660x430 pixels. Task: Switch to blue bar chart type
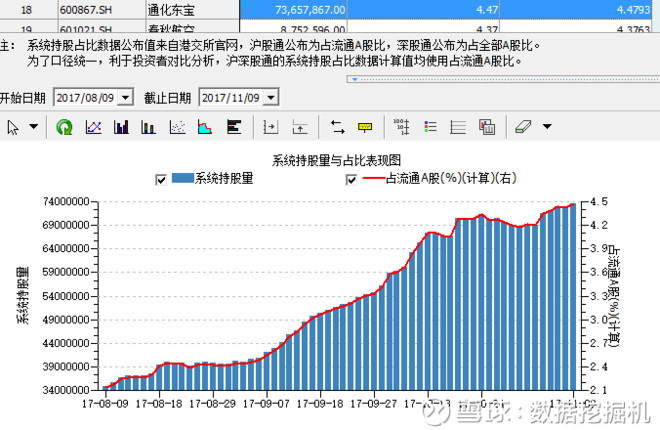tap(121, 127)
